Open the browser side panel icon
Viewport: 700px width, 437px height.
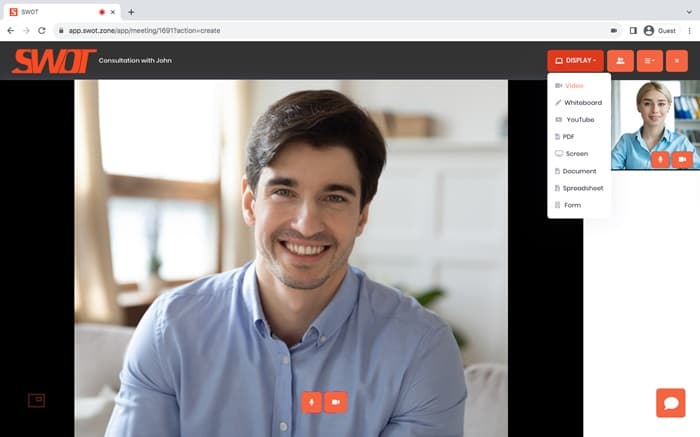tap(633, 31)
